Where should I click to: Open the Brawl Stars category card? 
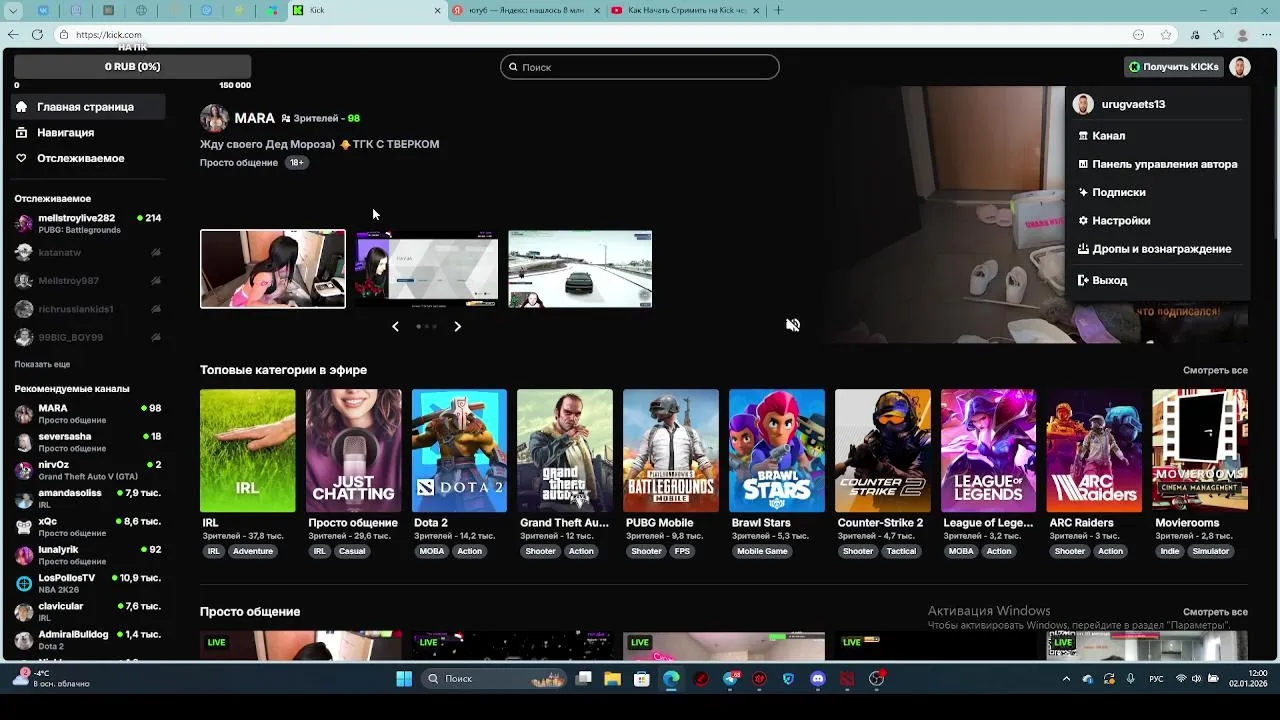point(777,451)
